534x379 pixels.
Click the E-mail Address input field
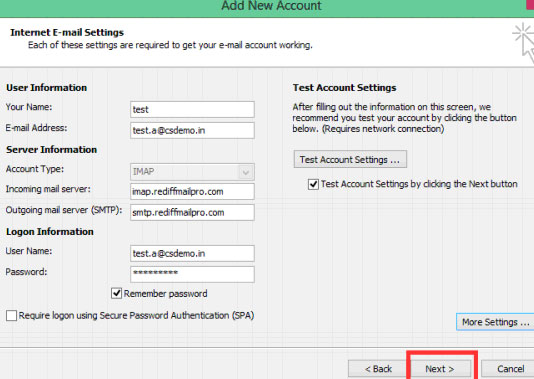tap(192, 130)
